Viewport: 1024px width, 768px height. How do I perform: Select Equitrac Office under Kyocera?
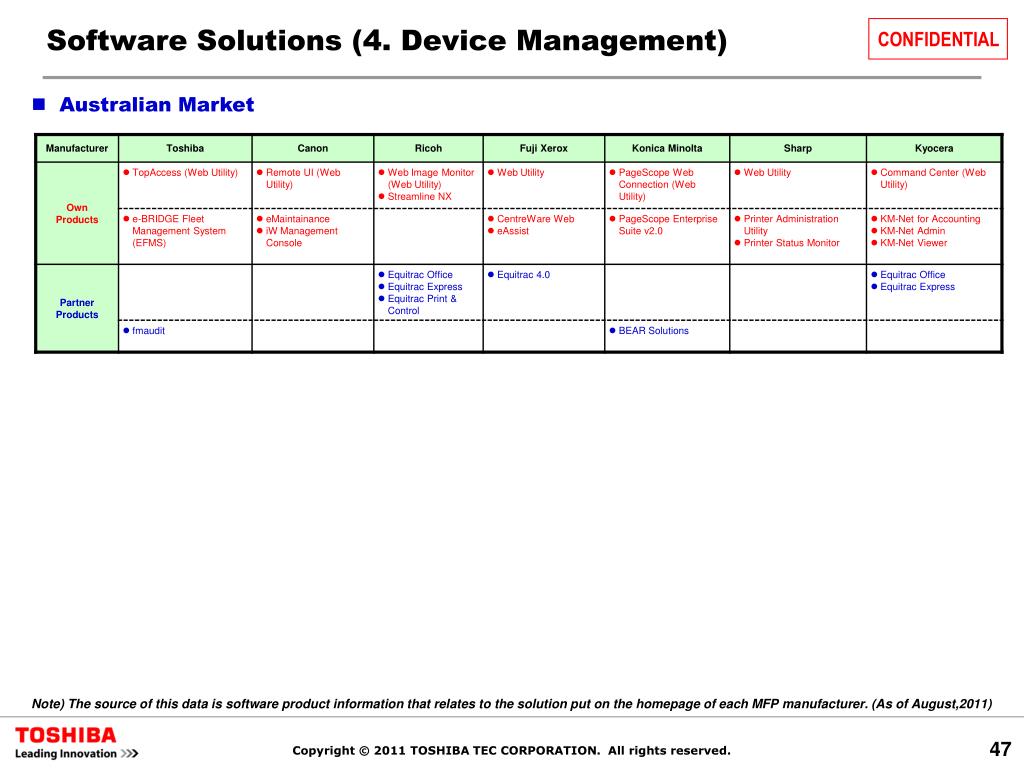[912, 275]
